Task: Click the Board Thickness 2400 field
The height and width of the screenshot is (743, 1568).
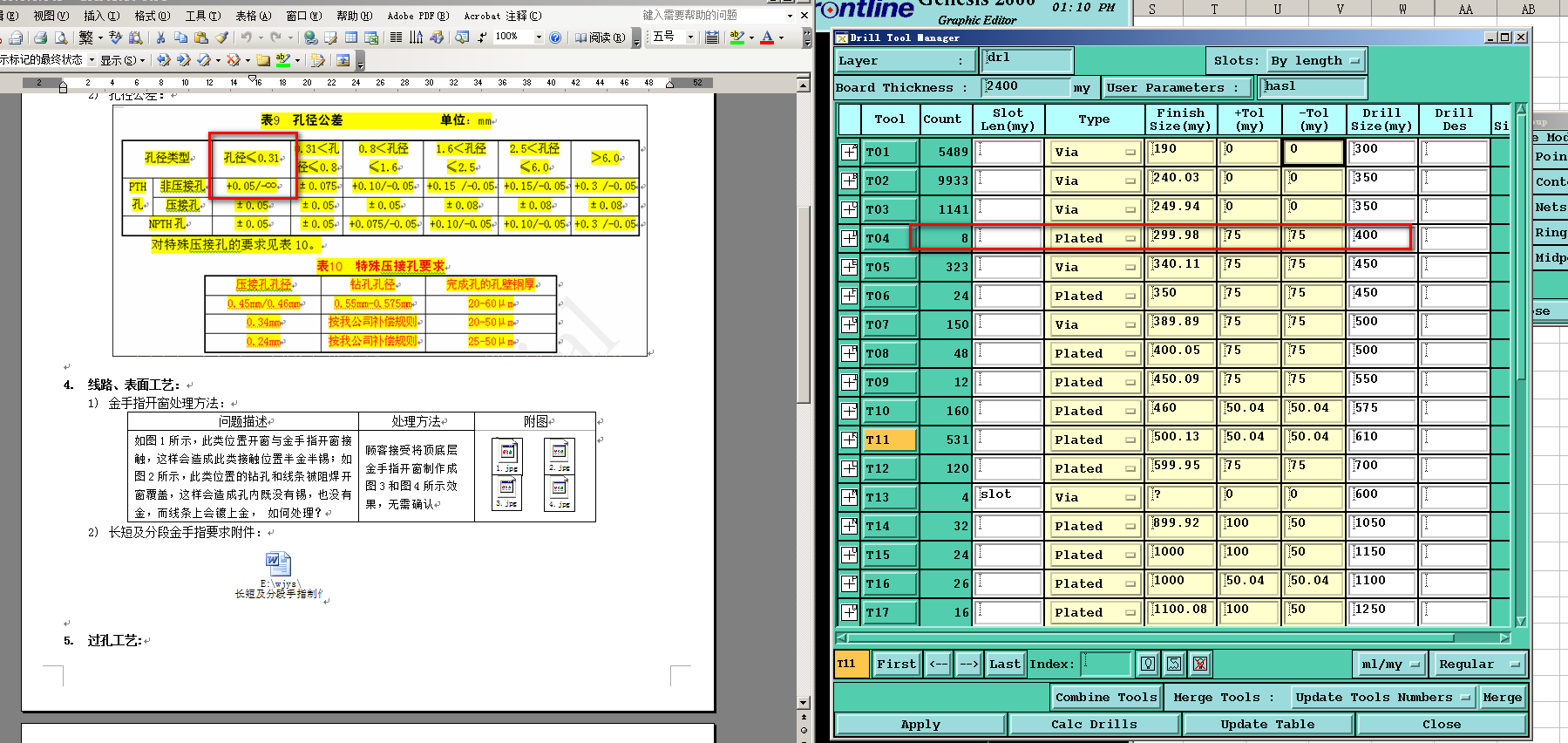Action: tap(1026, 86)
